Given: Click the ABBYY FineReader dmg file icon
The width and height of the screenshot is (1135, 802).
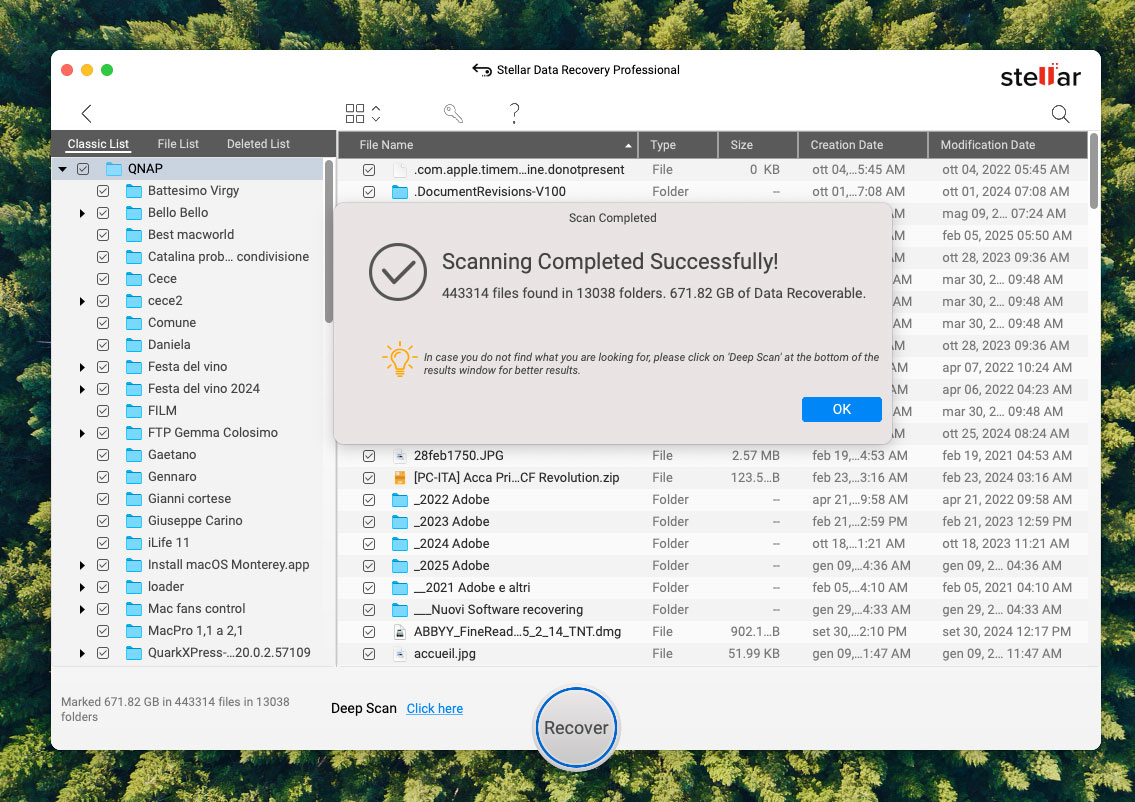Looking at the screenshot, I should [x=400, y=632].
